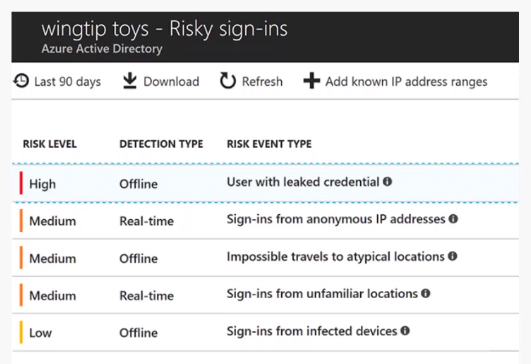Screen dimensions: 531x364
Task: Click the circular Refresh icon
Action: click(228, 81)
